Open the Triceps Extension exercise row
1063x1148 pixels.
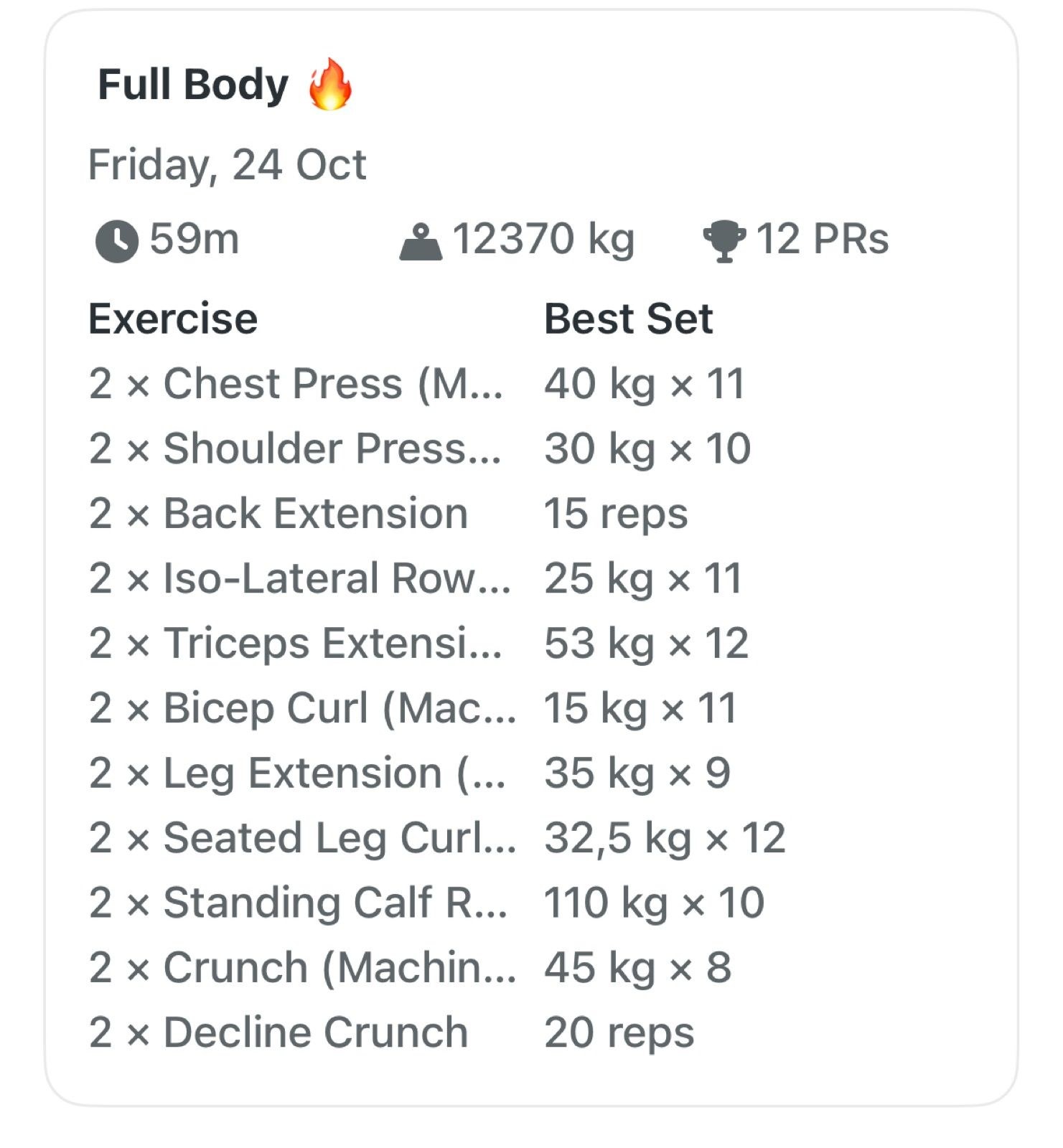point(295,644)
